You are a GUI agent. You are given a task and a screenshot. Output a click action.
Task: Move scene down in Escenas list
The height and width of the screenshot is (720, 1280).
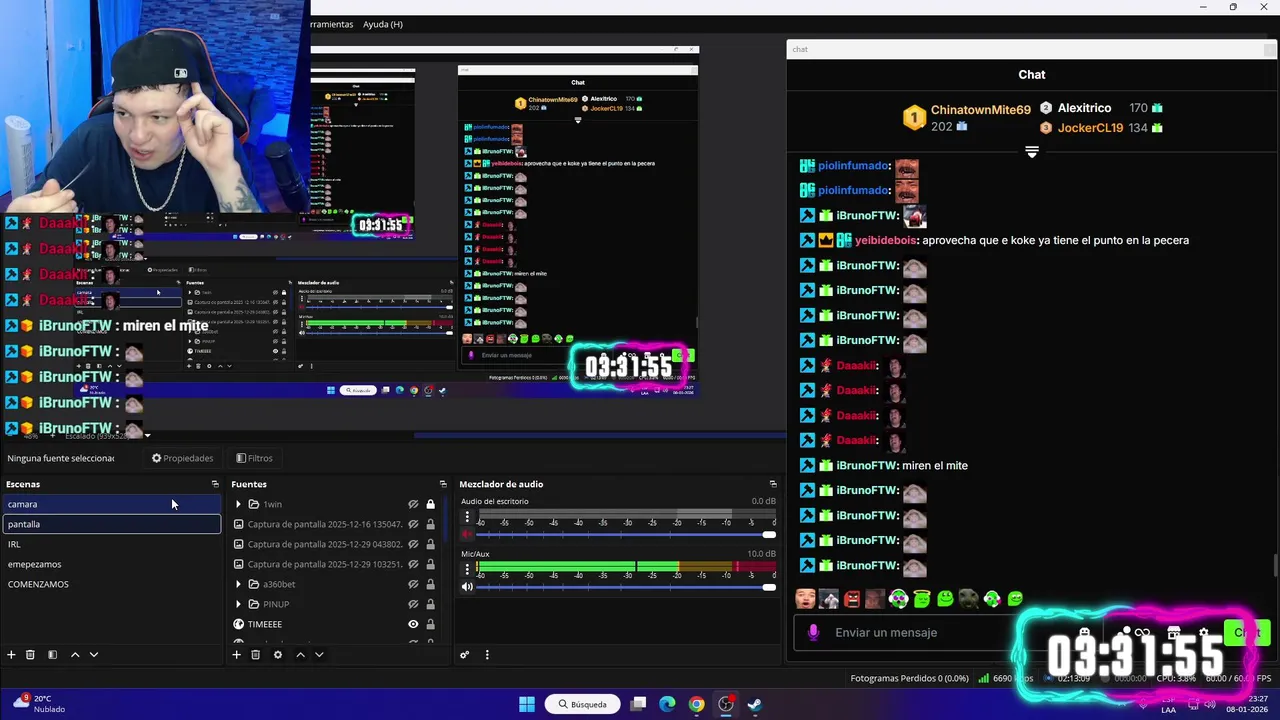[x=94, y=655]
